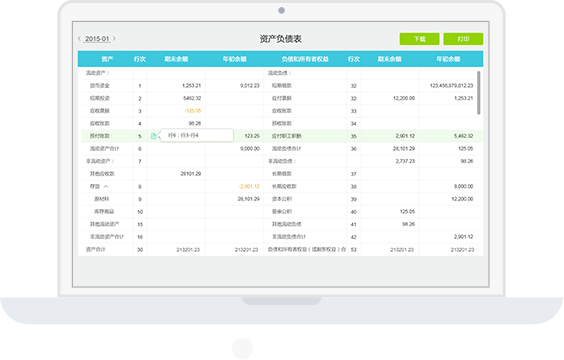Go to the next month after 2015-01
Viewport: 564px width, 360px height.
114,38
